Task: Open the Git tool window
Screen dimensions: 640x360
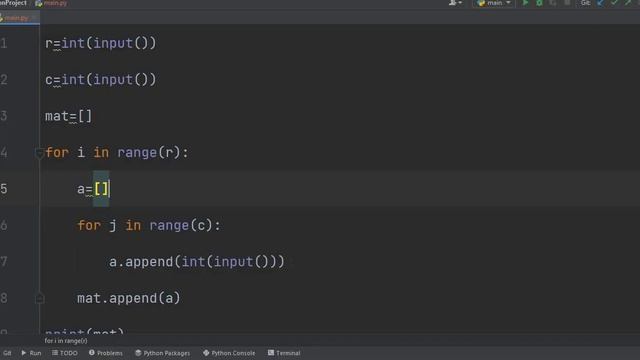Action: click(x=7, y=353)
